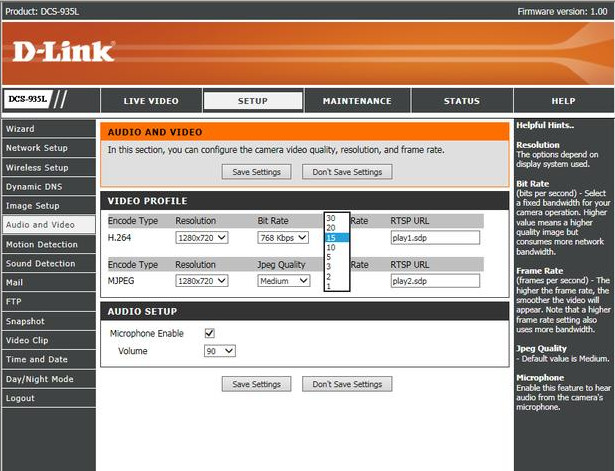Click the 'Product: DCS-935L' text
Image resolution: width=615 pixels, height=471 pixels.
pos(42,11)
